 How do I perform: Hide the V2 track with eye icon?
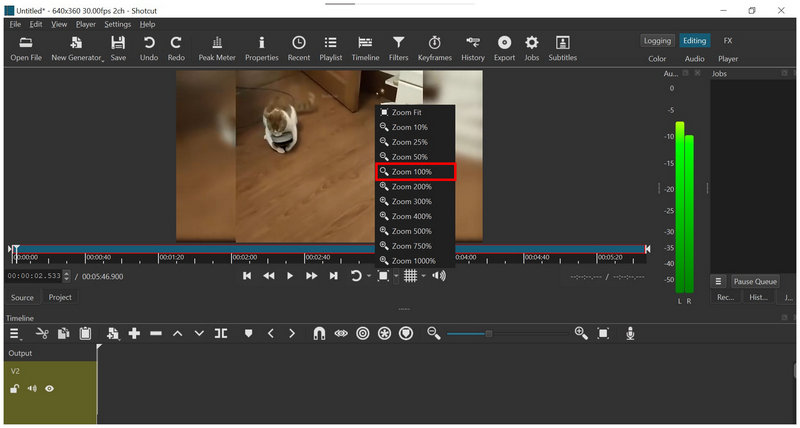[49, 389]
